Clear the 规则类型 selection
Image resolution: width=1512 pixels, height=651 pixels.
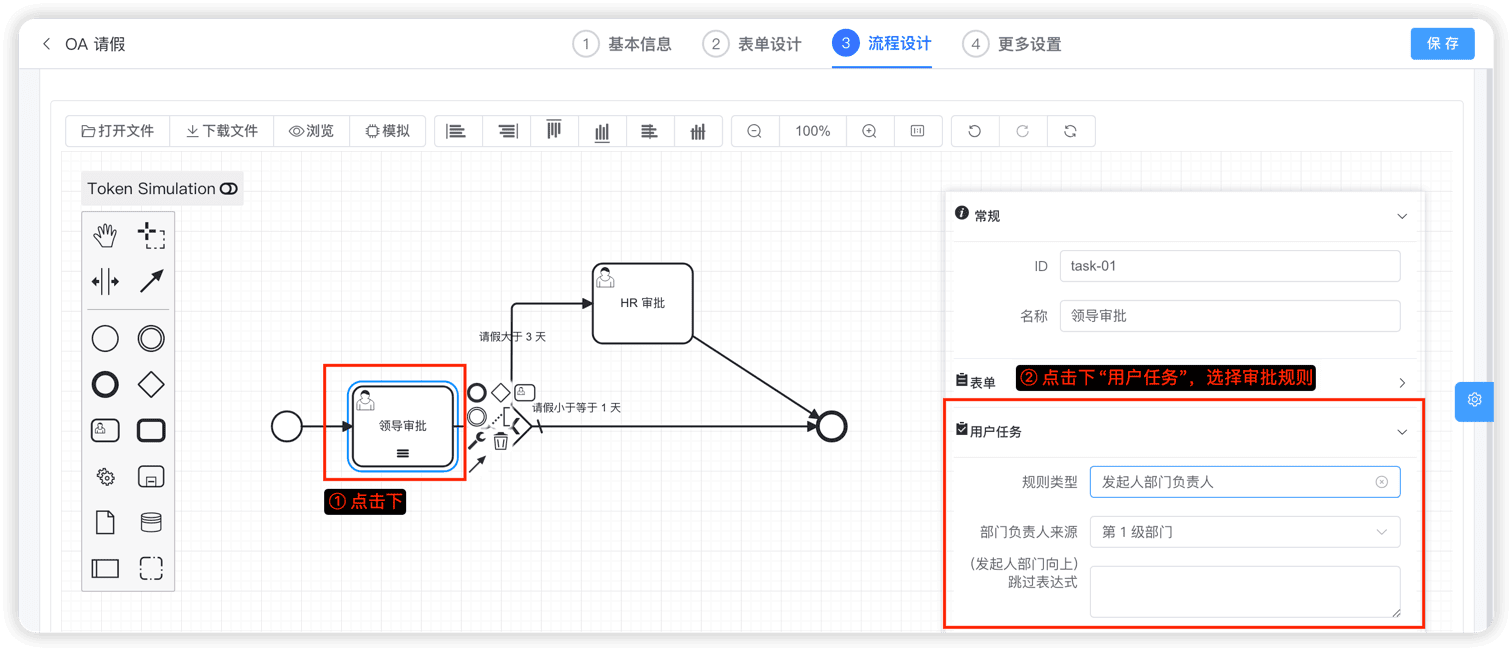pyautogui.click(x=1382, y=482)
